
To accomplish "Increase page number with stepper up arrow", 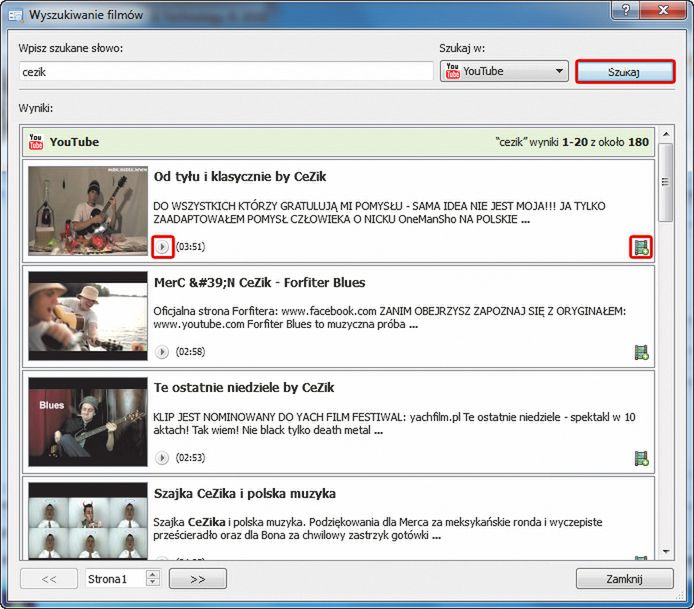I will (x=153, y=574).
